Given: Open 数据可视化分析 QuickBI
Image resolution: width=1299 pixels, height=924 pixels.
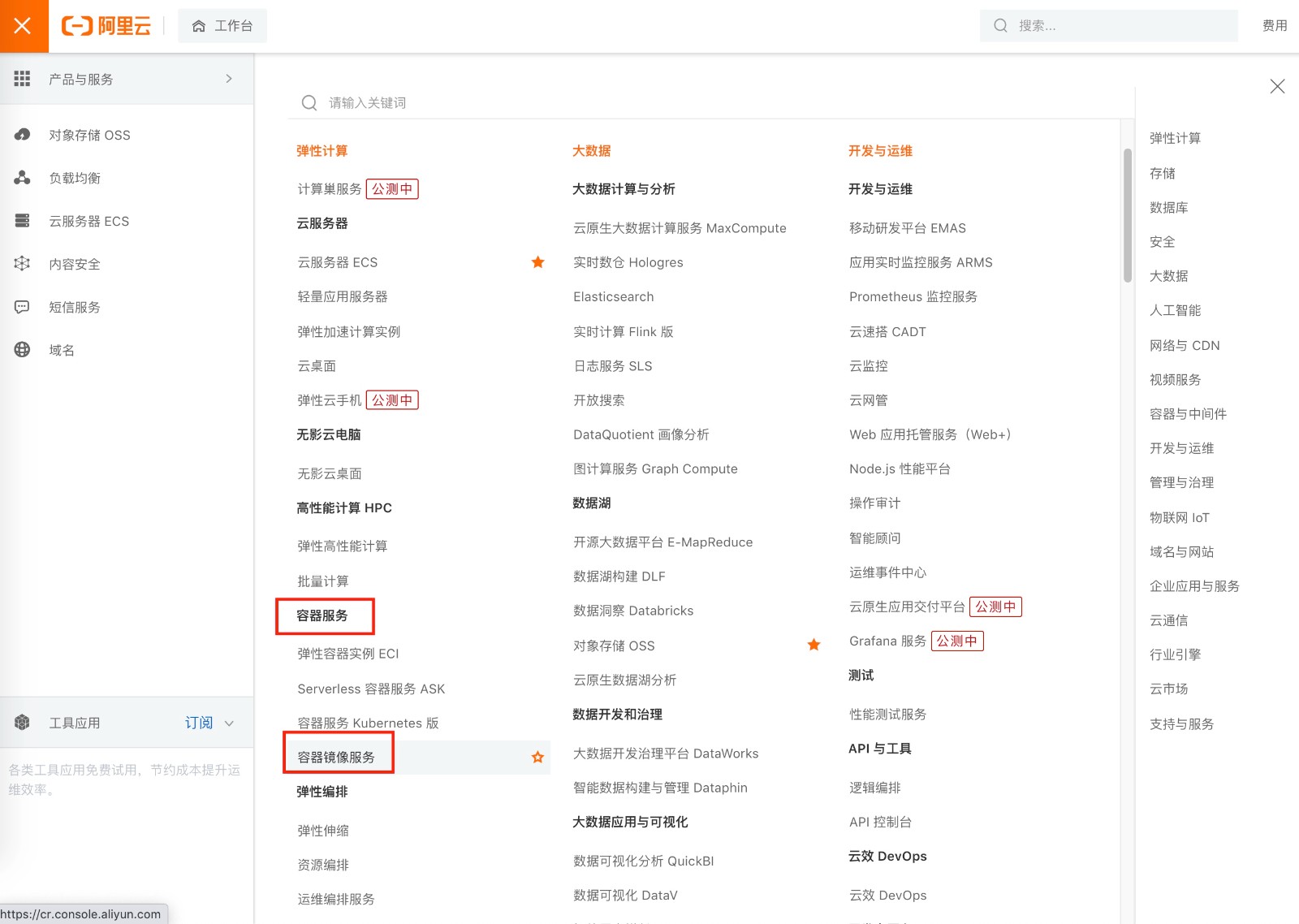Looking at the screenshot, I should point(644,861).
